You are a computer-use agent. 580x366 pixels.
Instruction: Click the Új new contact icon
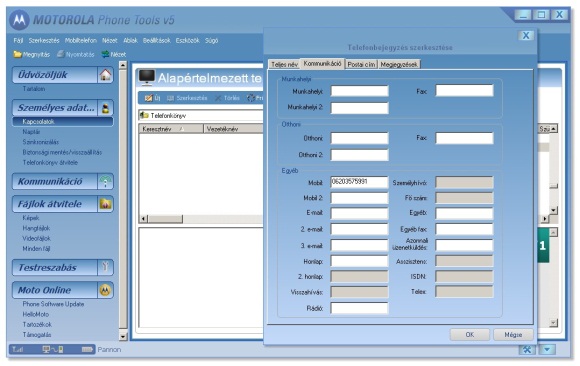(x=149, y=98)
